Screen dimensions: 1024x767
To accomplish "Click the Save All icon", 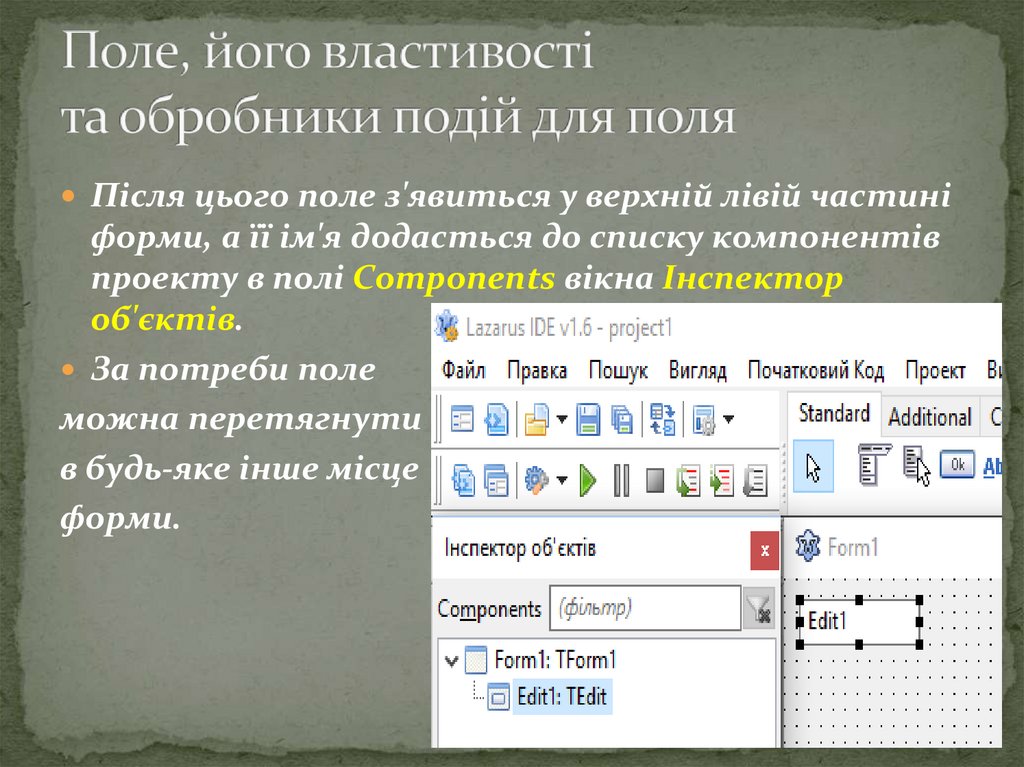I will pos(622,418).
